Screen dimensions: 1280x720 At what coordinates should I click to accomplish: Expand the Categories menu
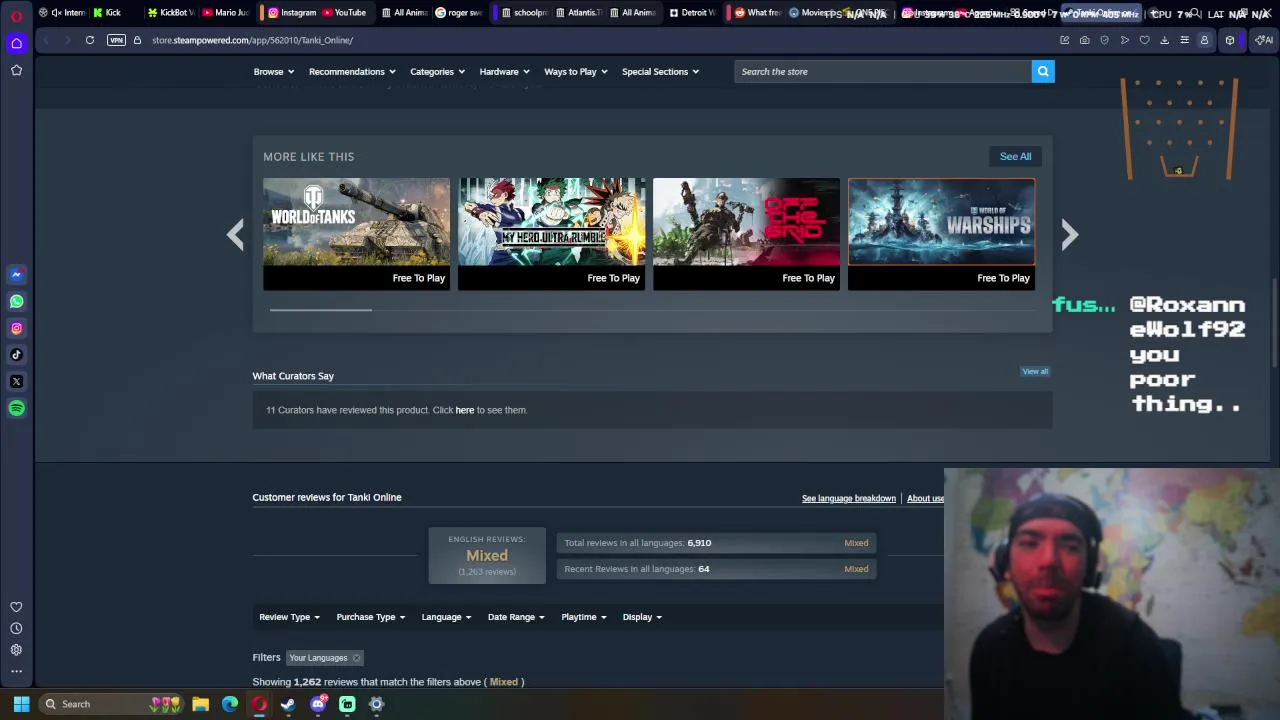click(437, 72)
